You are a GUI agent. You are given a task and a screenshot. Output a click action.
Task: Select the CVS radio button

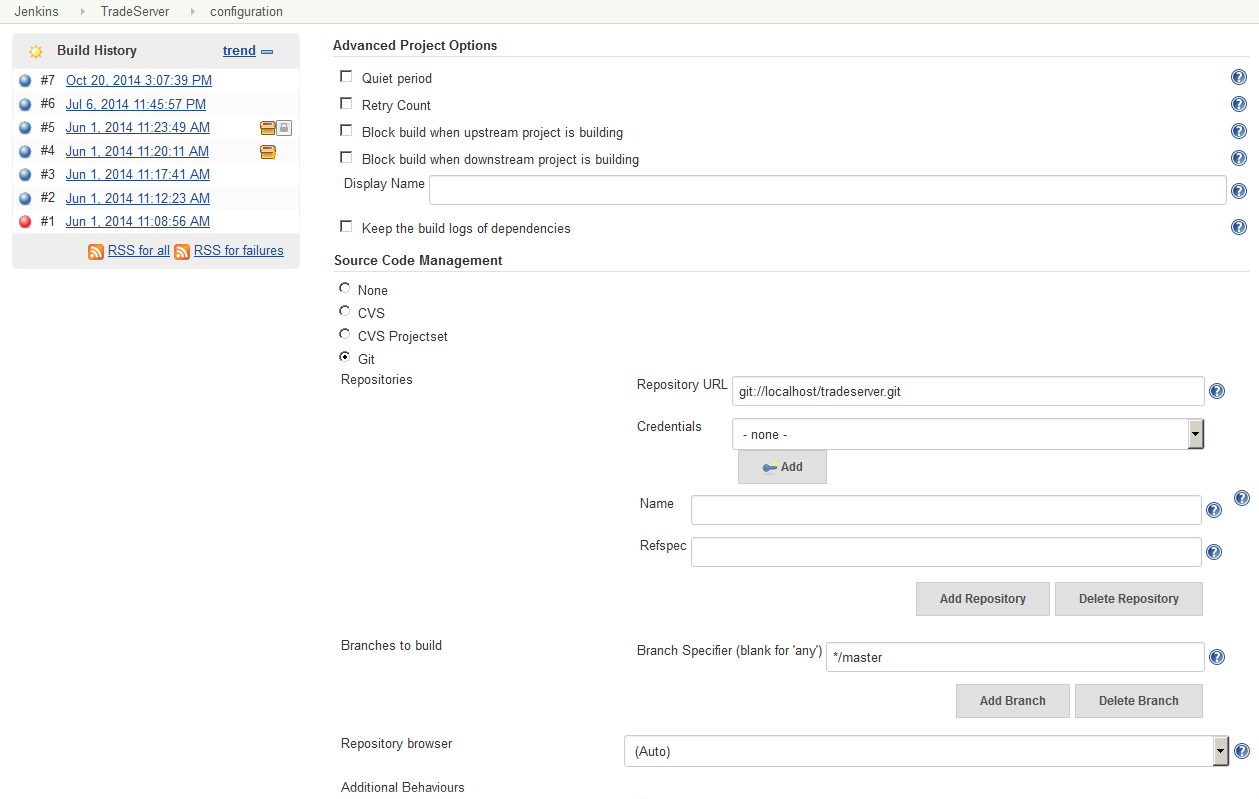click(x=345, y=311)
